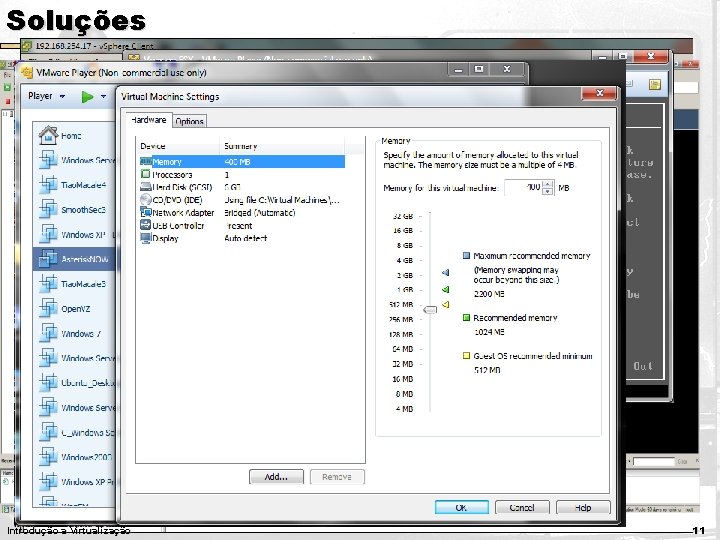Select the Processors device icon

[x=146, y=174]
